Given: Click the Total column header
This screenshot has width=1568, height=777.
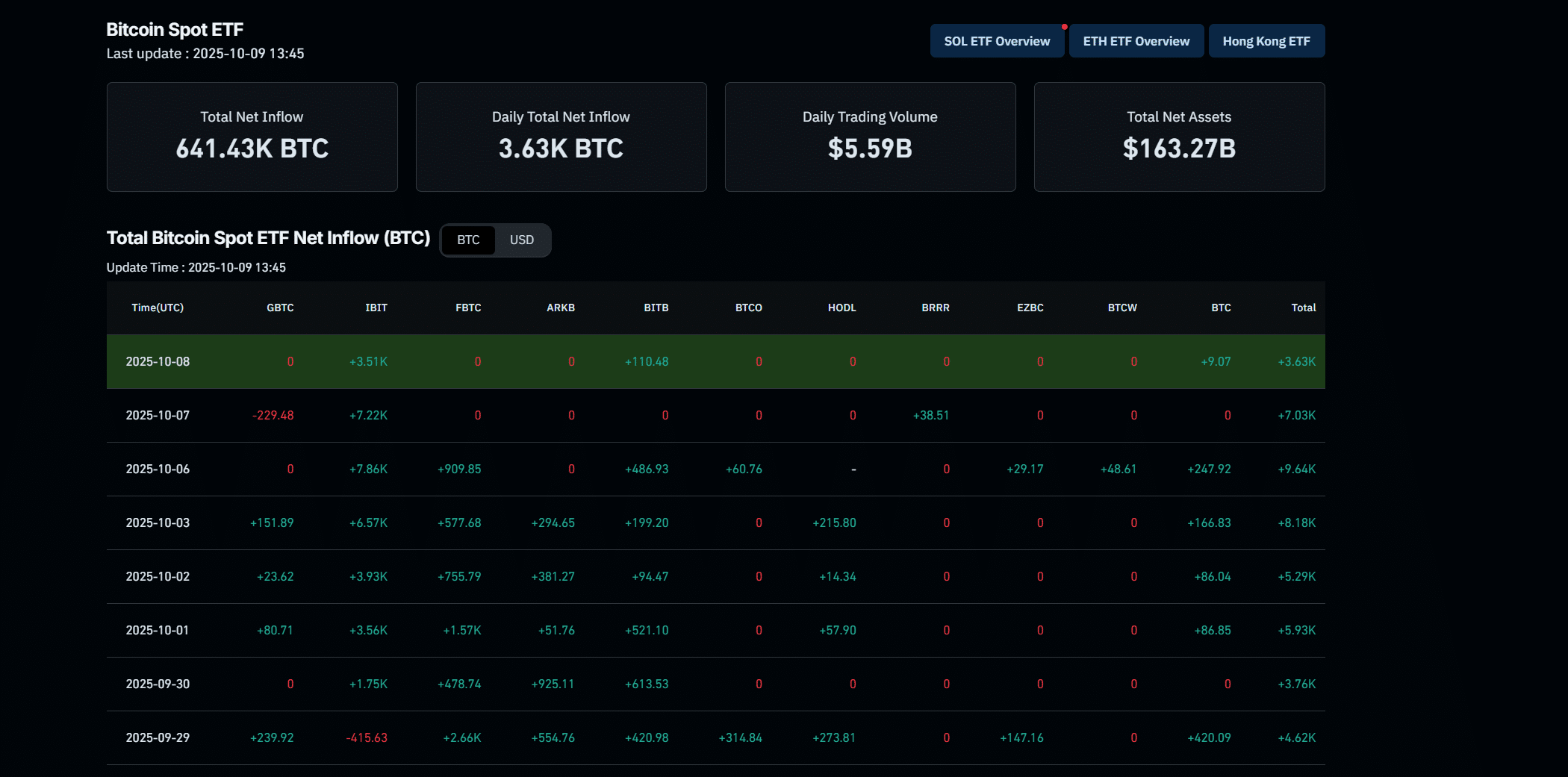Looking at the screenshot, I should point(1303,308).
